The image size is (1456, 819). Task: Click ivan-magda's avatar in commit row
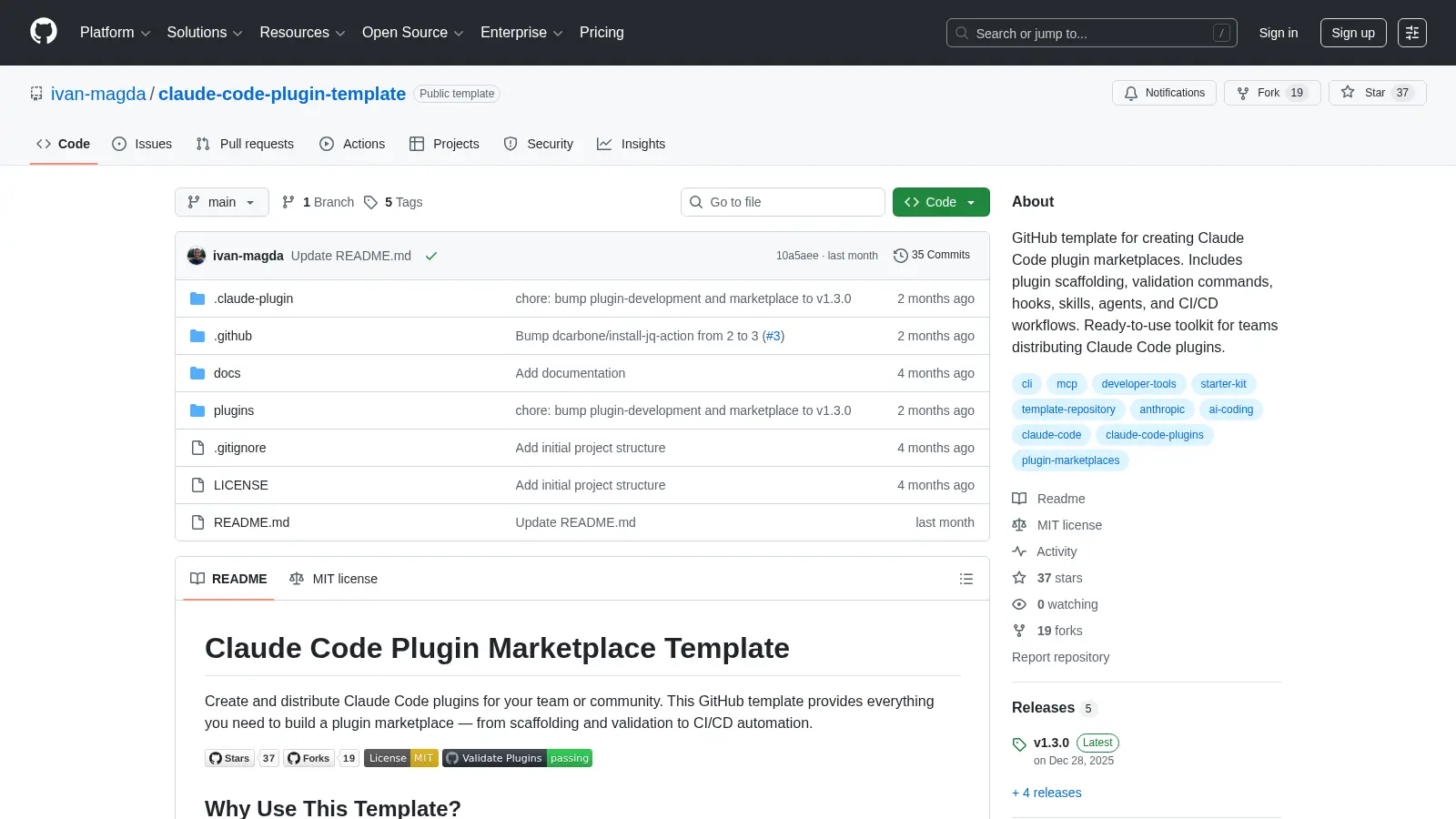[197, 256]
